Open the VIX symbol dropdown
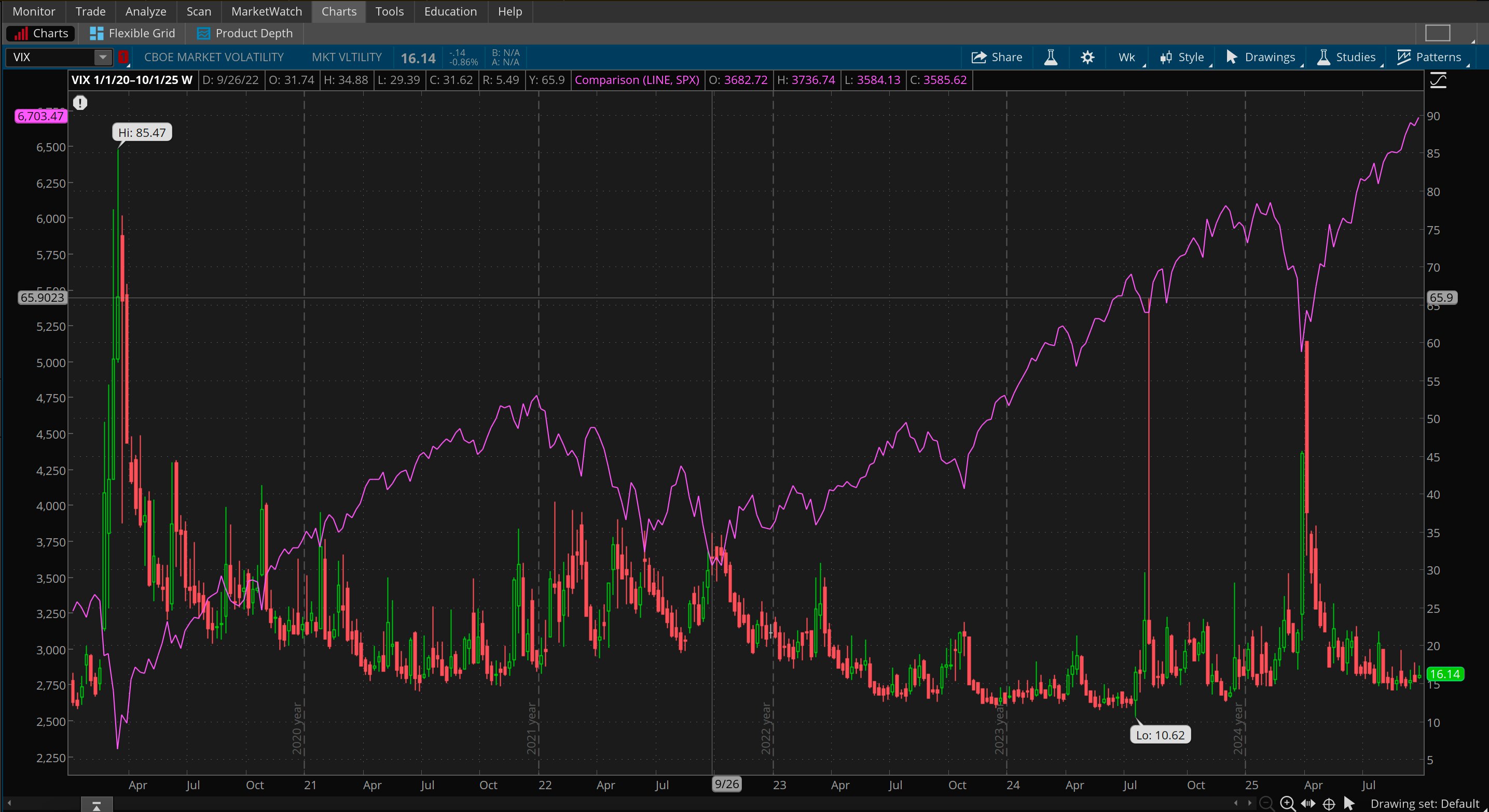The width and height of the screenshot is (1489, 812). point(102,57)
